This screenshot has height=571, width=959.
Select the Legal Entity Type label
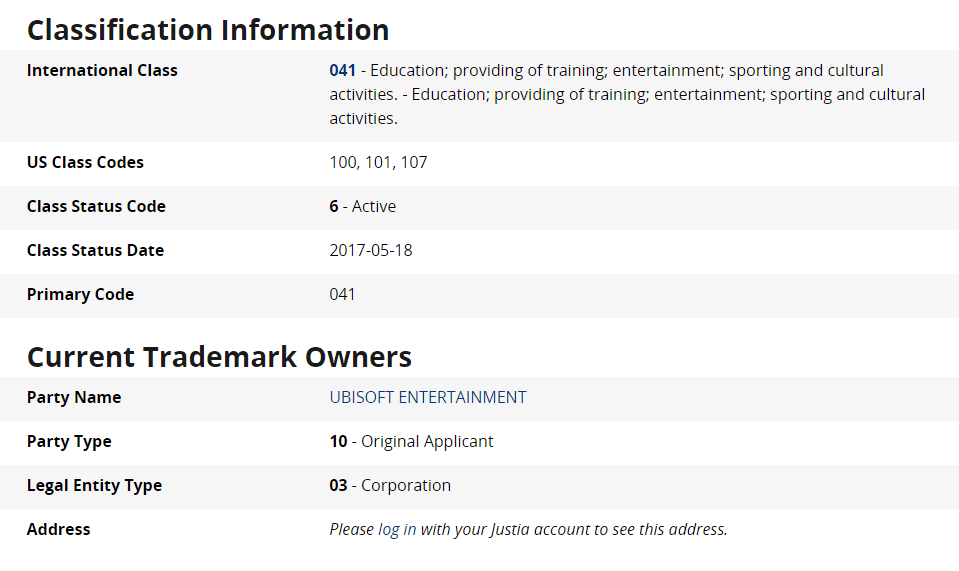[94, 485]
